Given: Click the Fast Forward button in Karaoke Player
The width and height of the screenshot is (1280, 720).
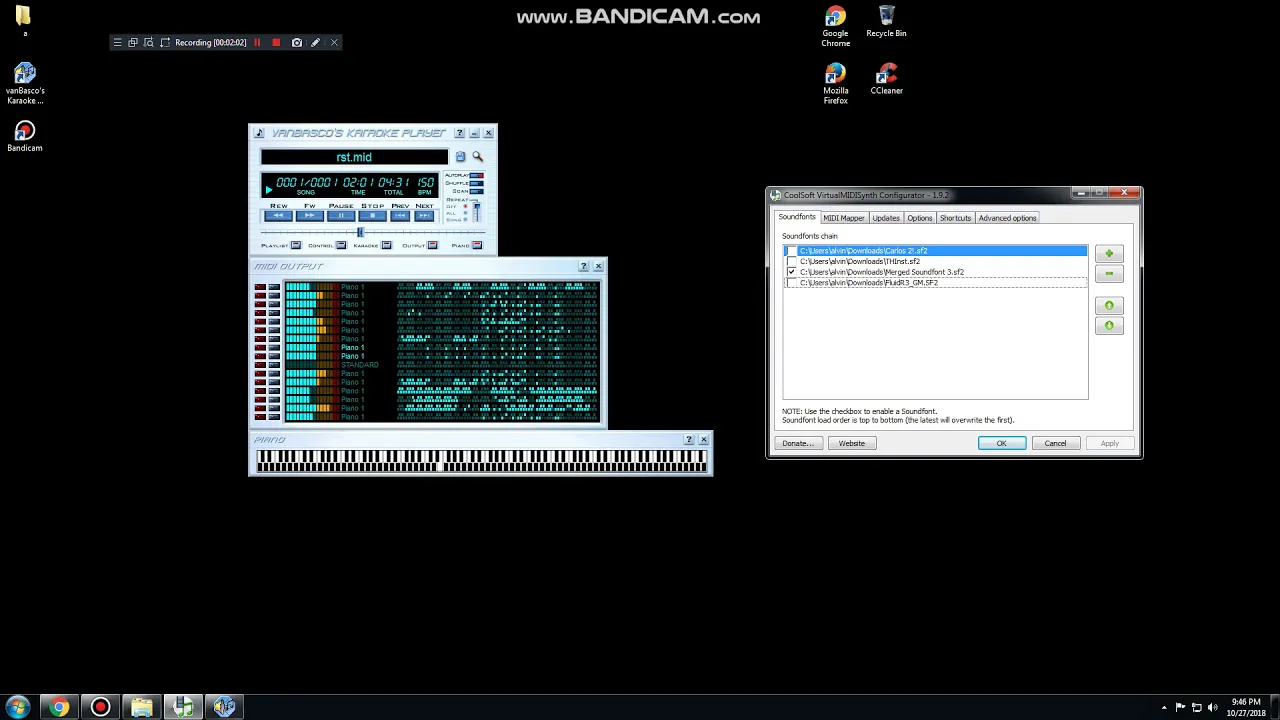Looking at the screenshot, I should (x=309, y=216).
